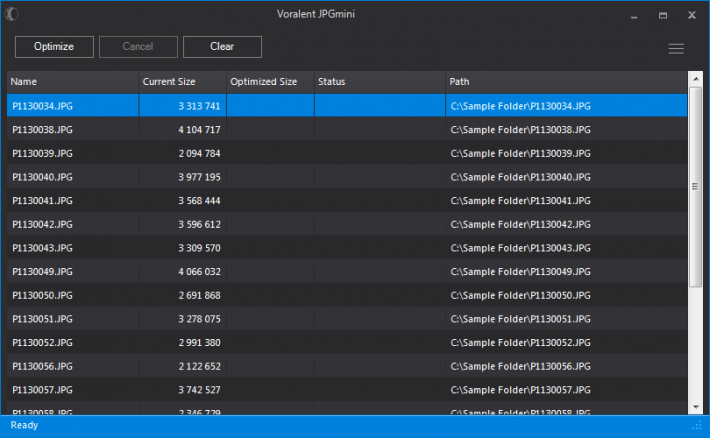Viewport: 710px width, 438px height.
Task: Click the size value 3 568 444
Action: [x=199, y=201]
